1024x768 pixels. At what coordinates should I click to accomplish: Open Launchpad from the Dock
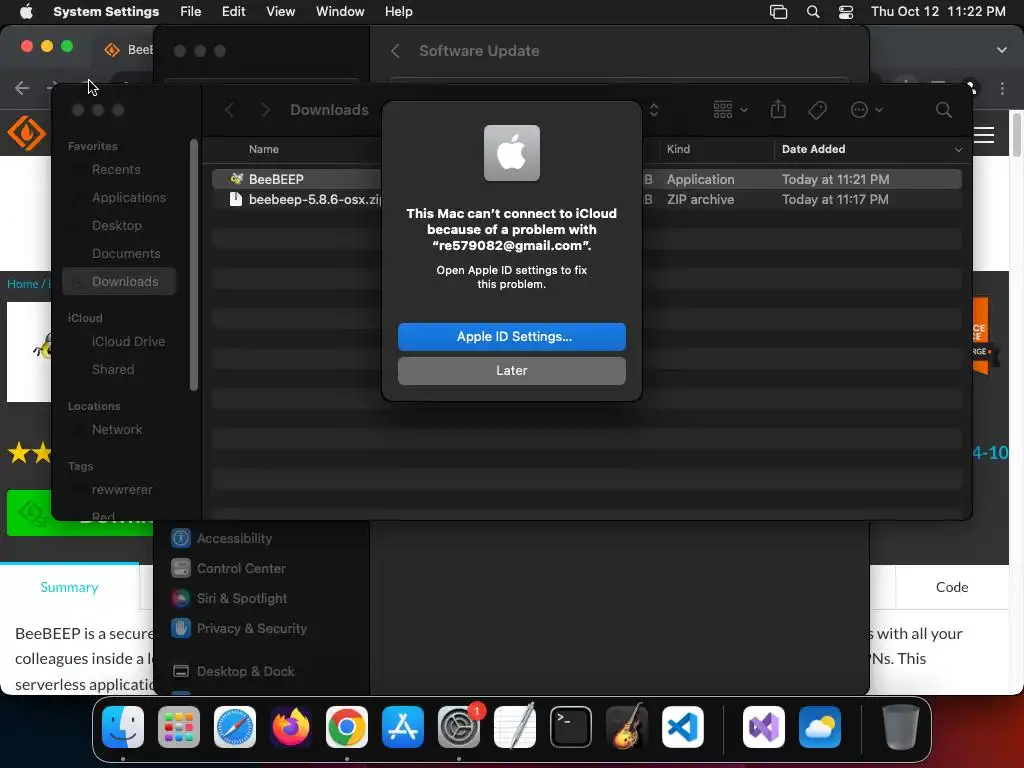tap(179, 727)
